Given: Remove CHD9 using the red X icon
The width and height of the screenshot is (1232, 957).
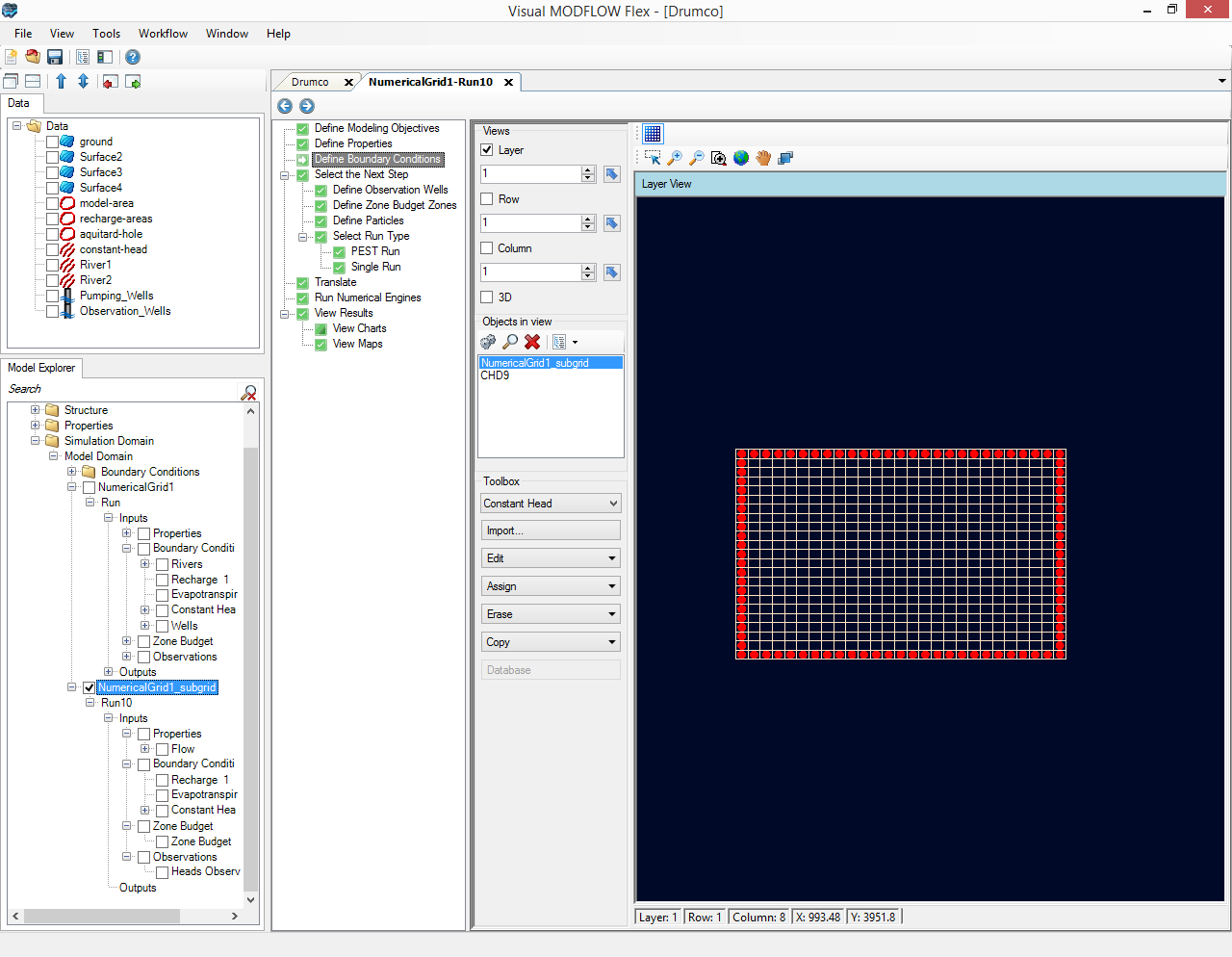Looking at the screenshot, I should pos(532,342).
